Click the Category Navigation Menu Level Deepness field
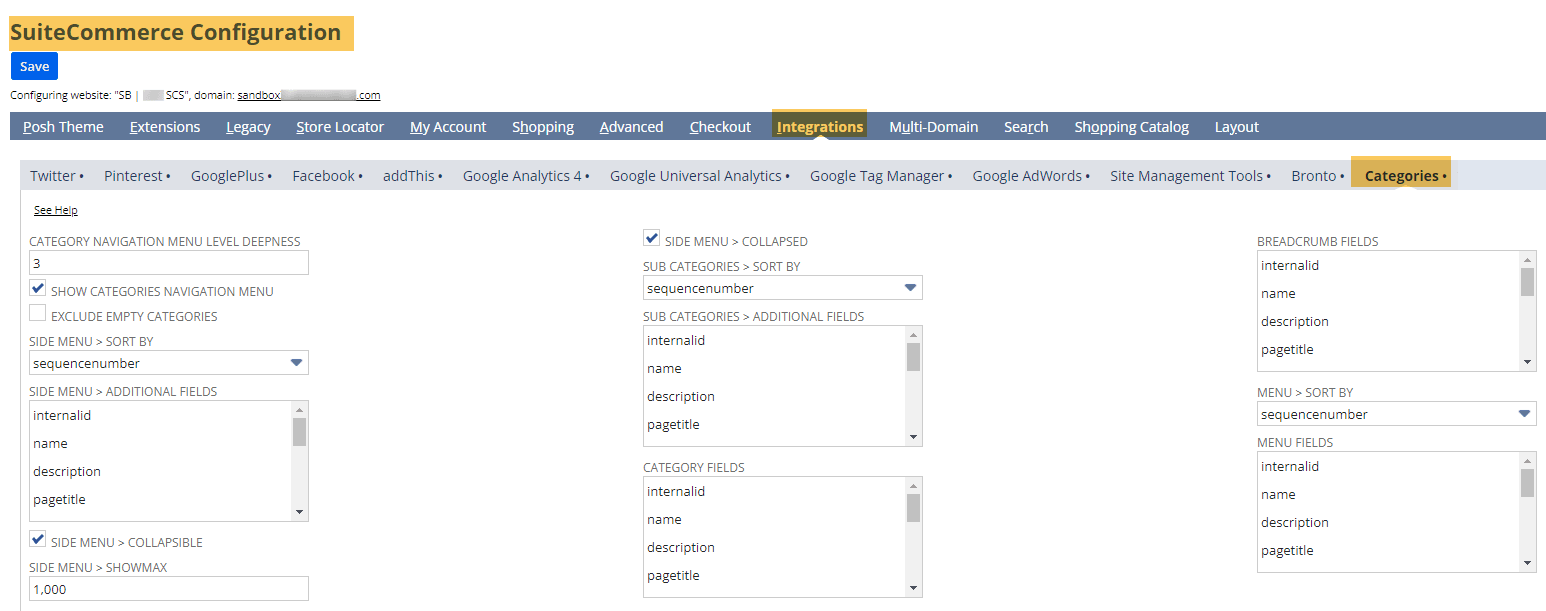This screenshot has height=611, width=1546. [x=169, y=263]
